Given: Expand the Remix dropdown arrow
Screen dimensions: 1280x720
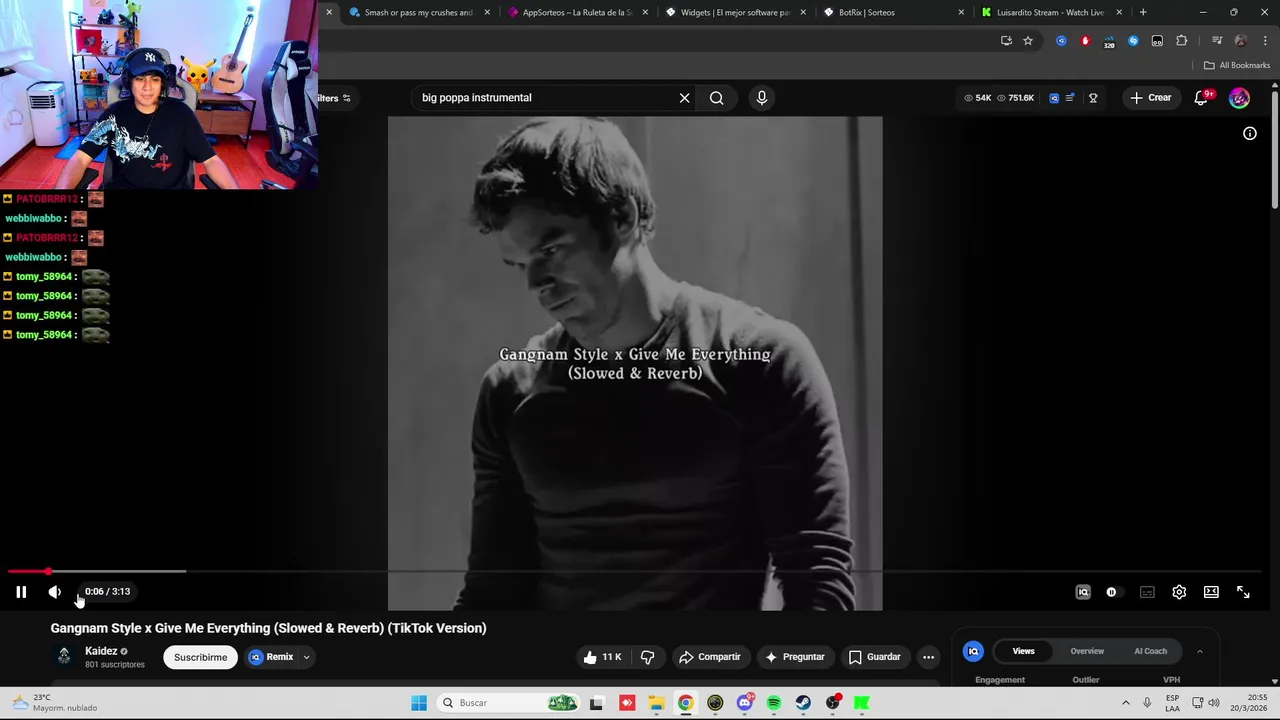Looking at the screenshot, I should [306, 657].
